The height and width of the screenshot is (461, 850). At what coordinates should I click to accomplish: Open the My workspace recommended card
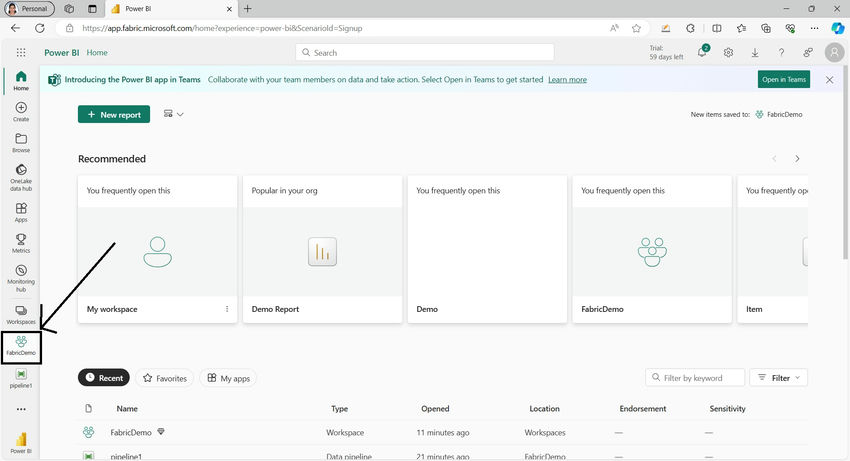coord(157,249)
